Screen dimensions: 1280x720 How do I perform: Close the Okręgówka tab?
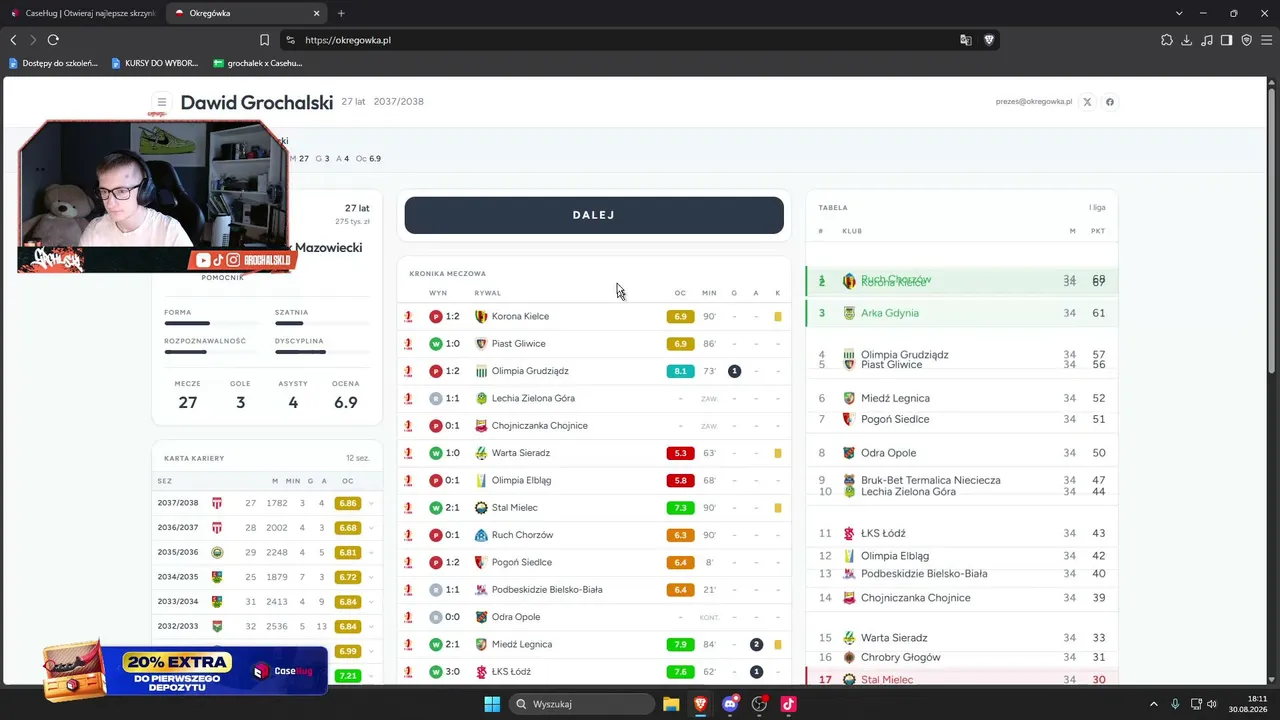[317, 13]
